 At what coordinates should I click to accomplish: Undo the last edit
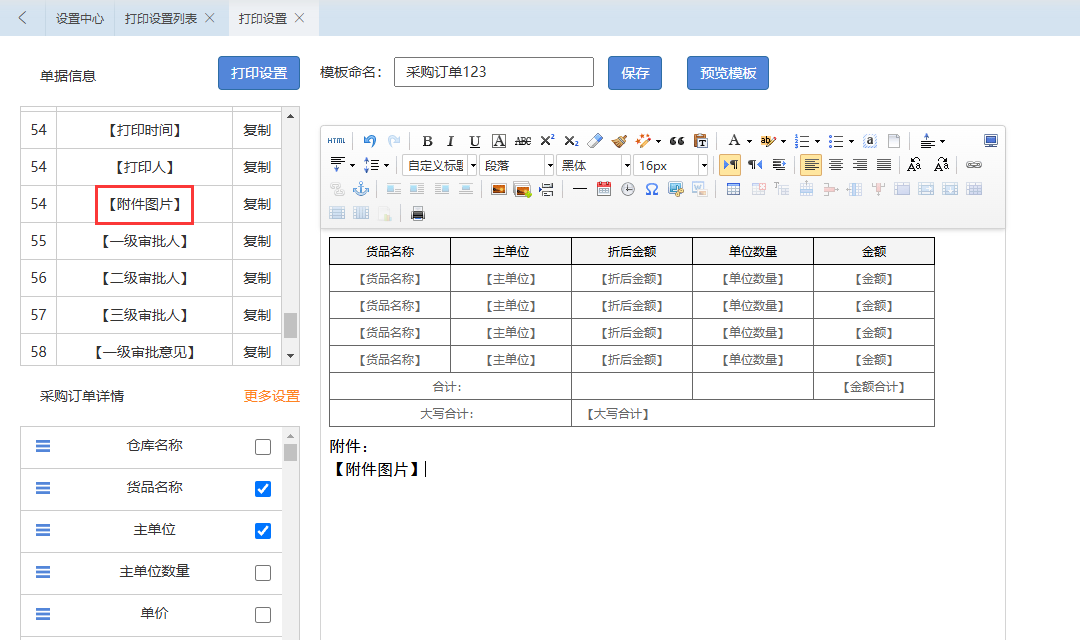point(370,141)
